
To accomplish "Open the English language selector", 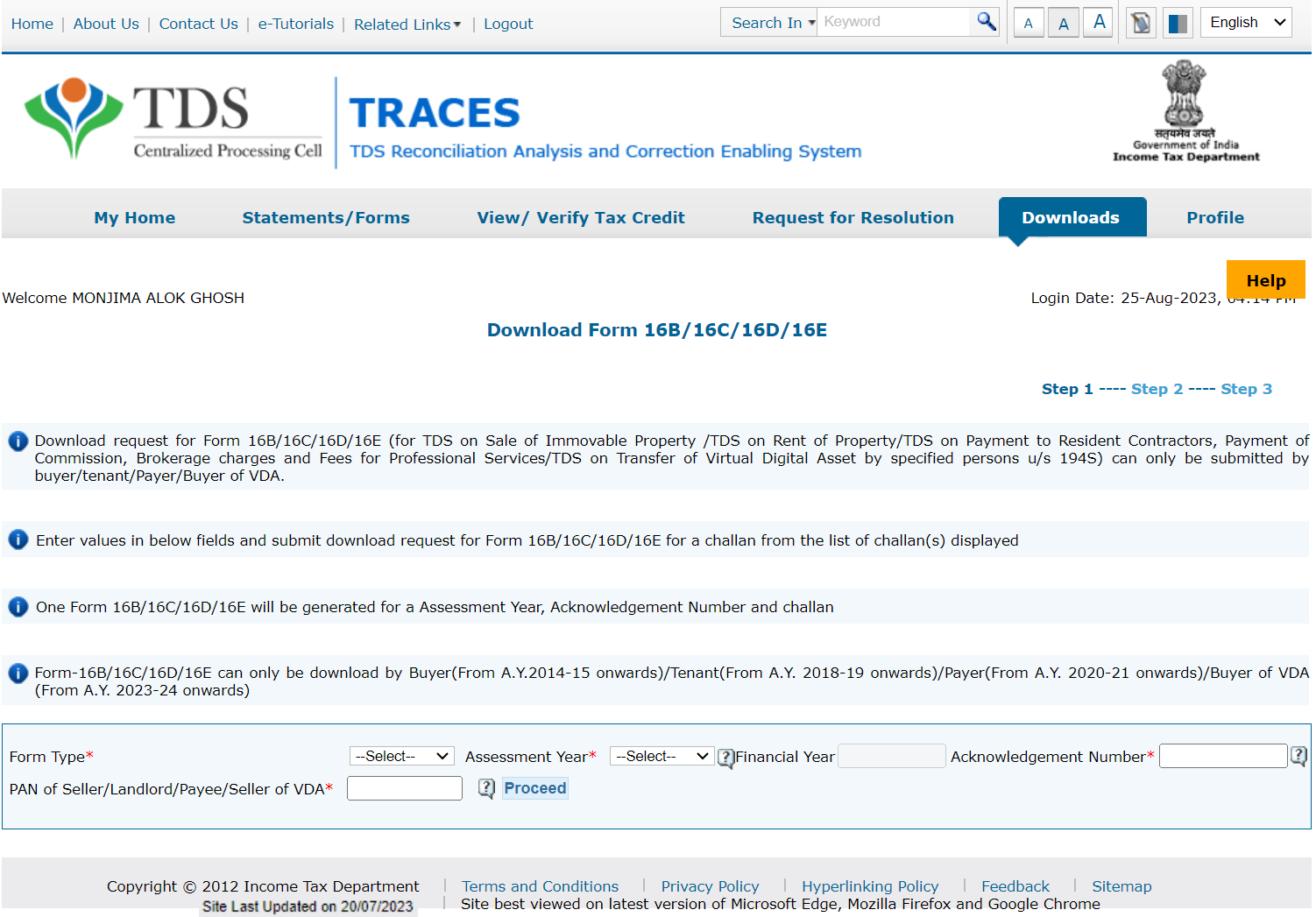I will [x=1245, y=21].
